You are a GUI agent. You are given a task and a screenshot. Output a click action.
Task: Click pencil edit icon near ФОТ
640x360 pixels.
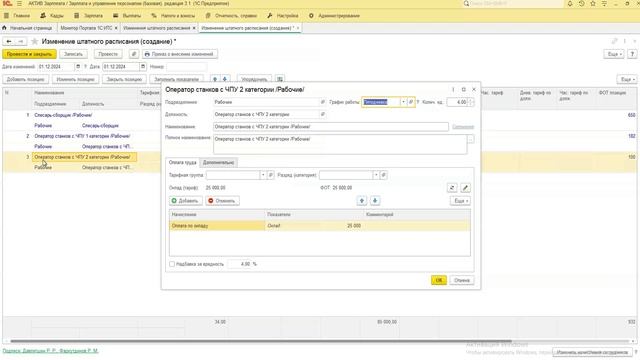(465, 188)
